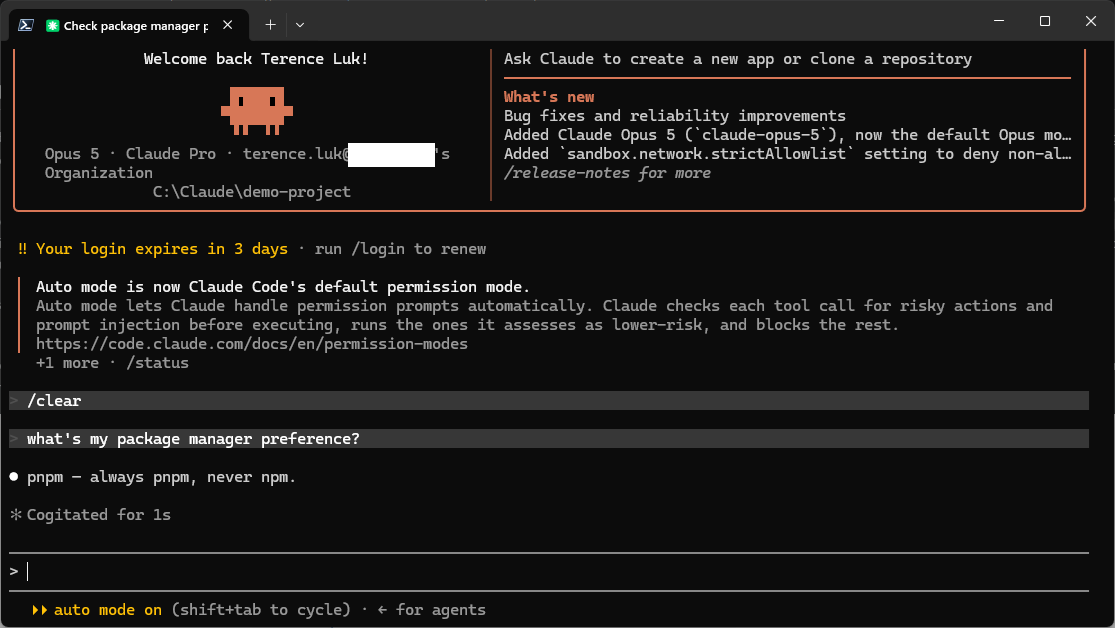Click the 'Added Claude Opus 5' release line

point(787,135)
